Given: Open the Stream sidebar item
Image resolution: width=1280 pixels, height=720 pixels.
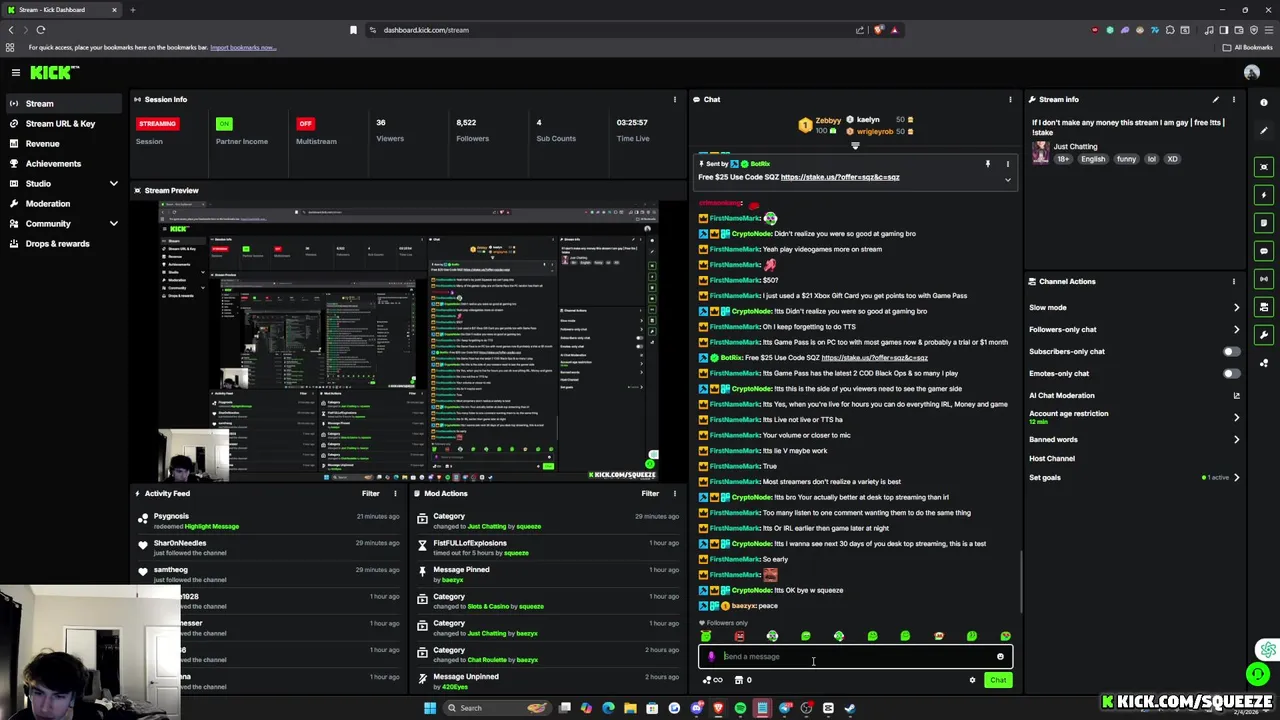Looking at the screenshot, I should tap(65, 103).
